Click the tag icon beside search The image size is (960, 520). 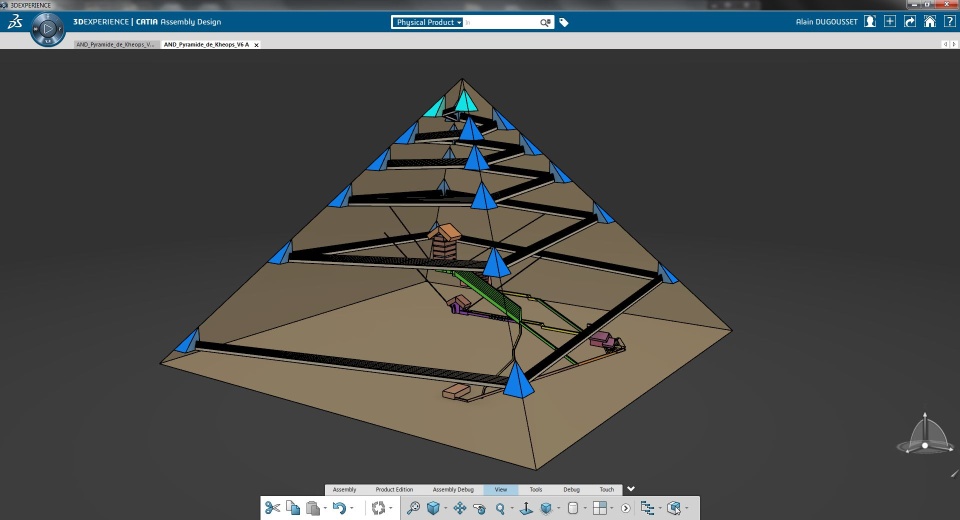tap(564, 22)
